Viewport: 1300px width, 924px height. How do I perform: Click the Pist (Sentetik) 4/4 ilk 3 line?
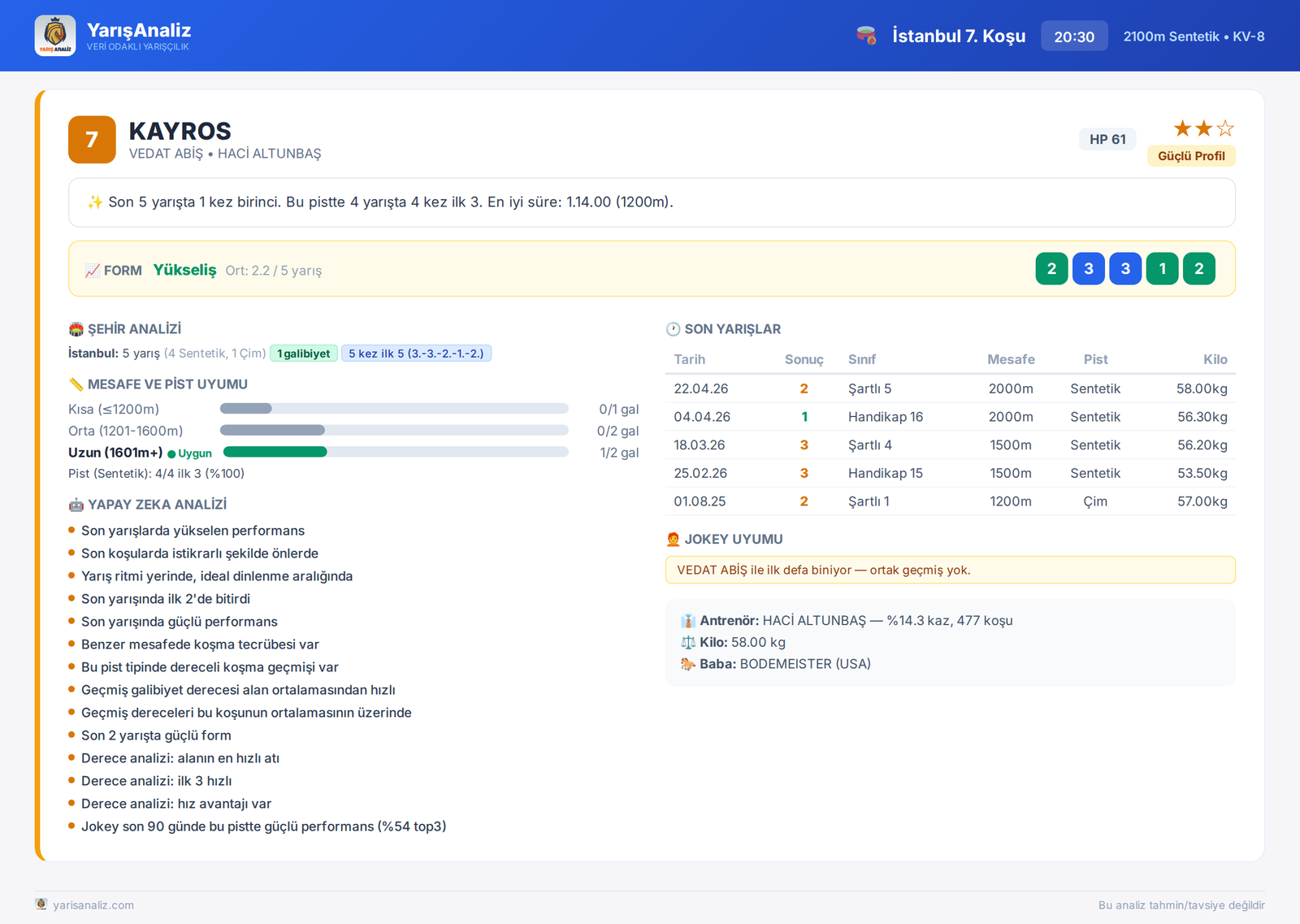[x=156, y=474]
